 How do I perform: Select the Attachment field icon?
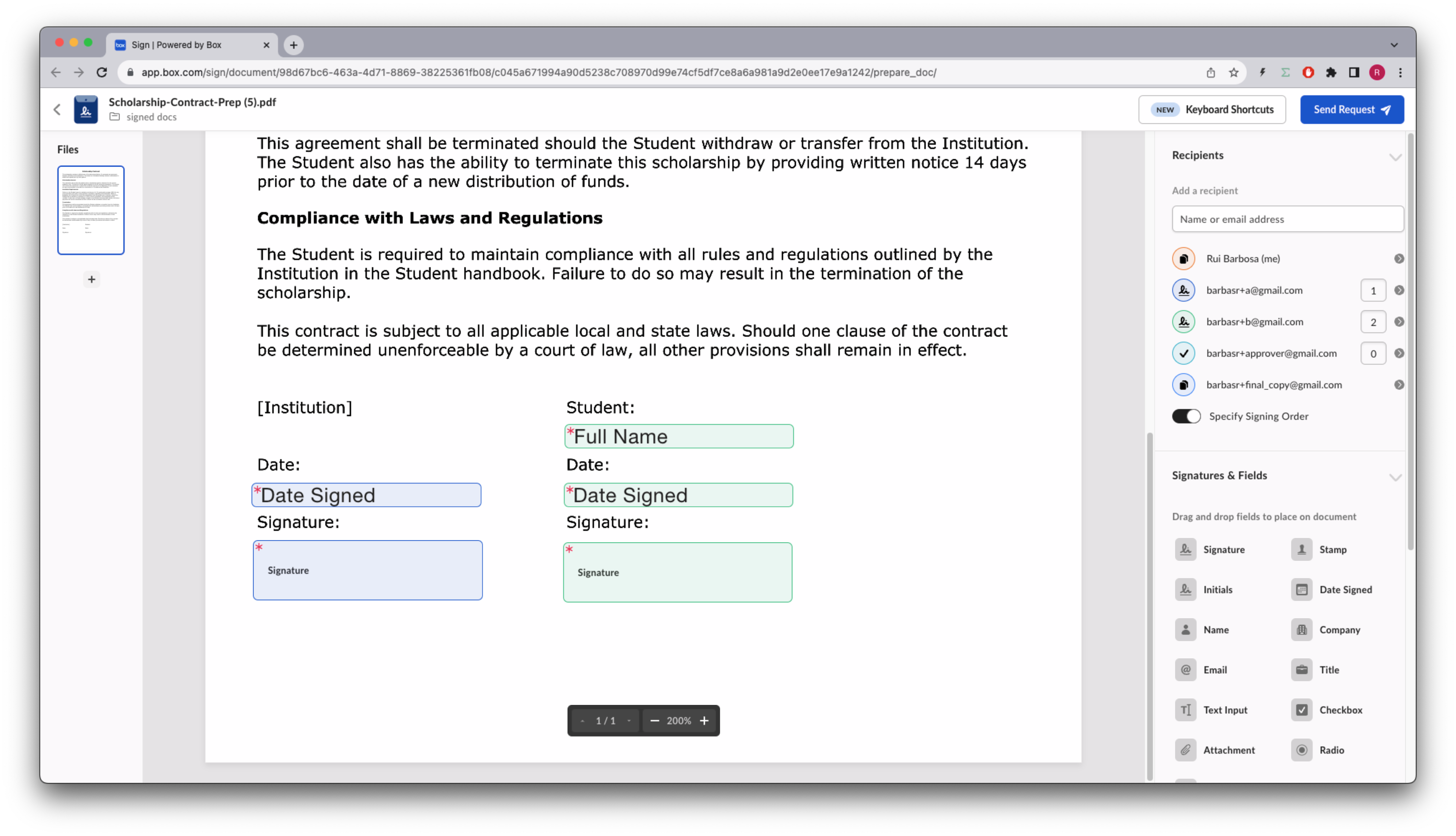1186,750
